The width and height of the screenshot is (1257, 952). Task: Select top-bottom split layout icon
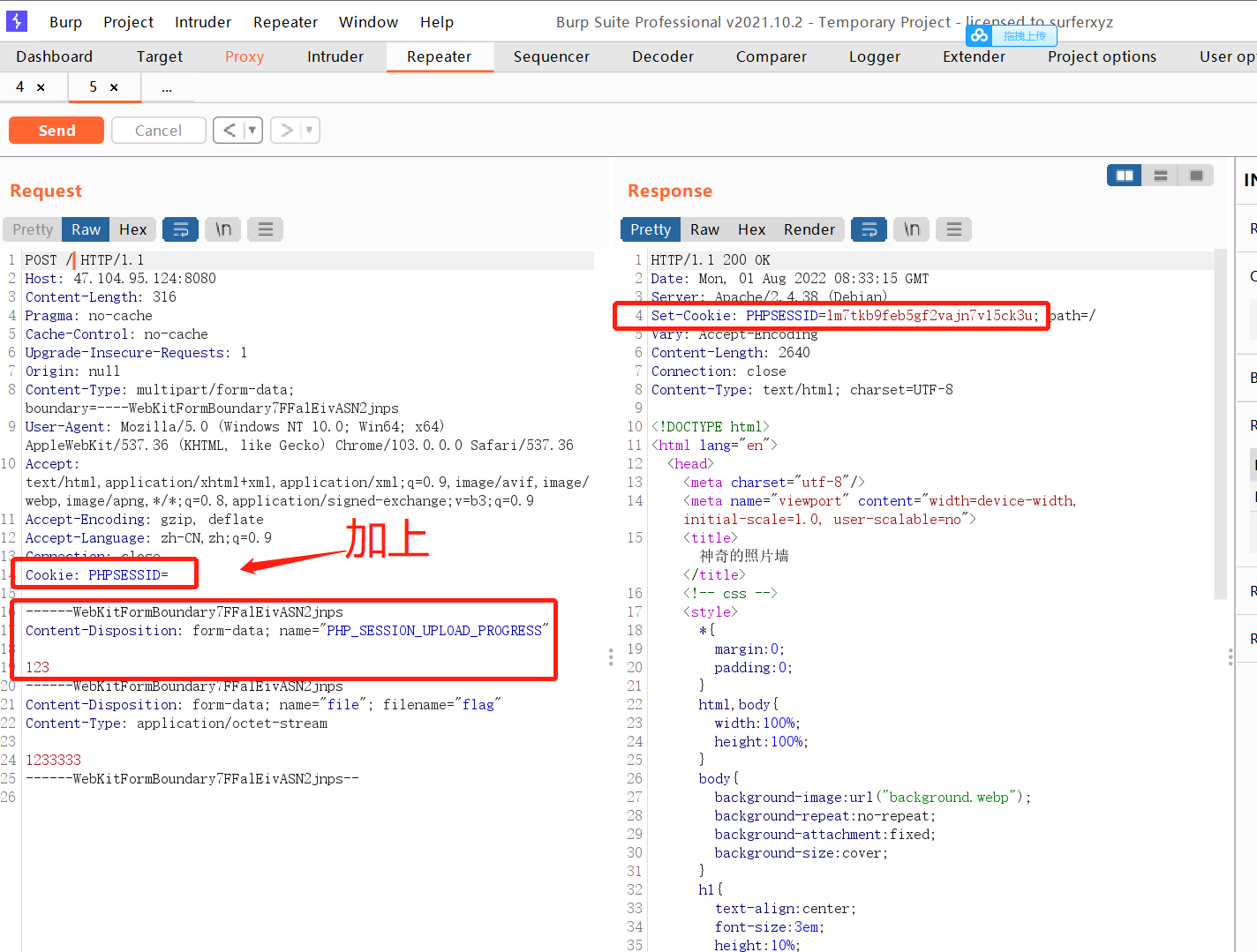tap(1160, 176)
